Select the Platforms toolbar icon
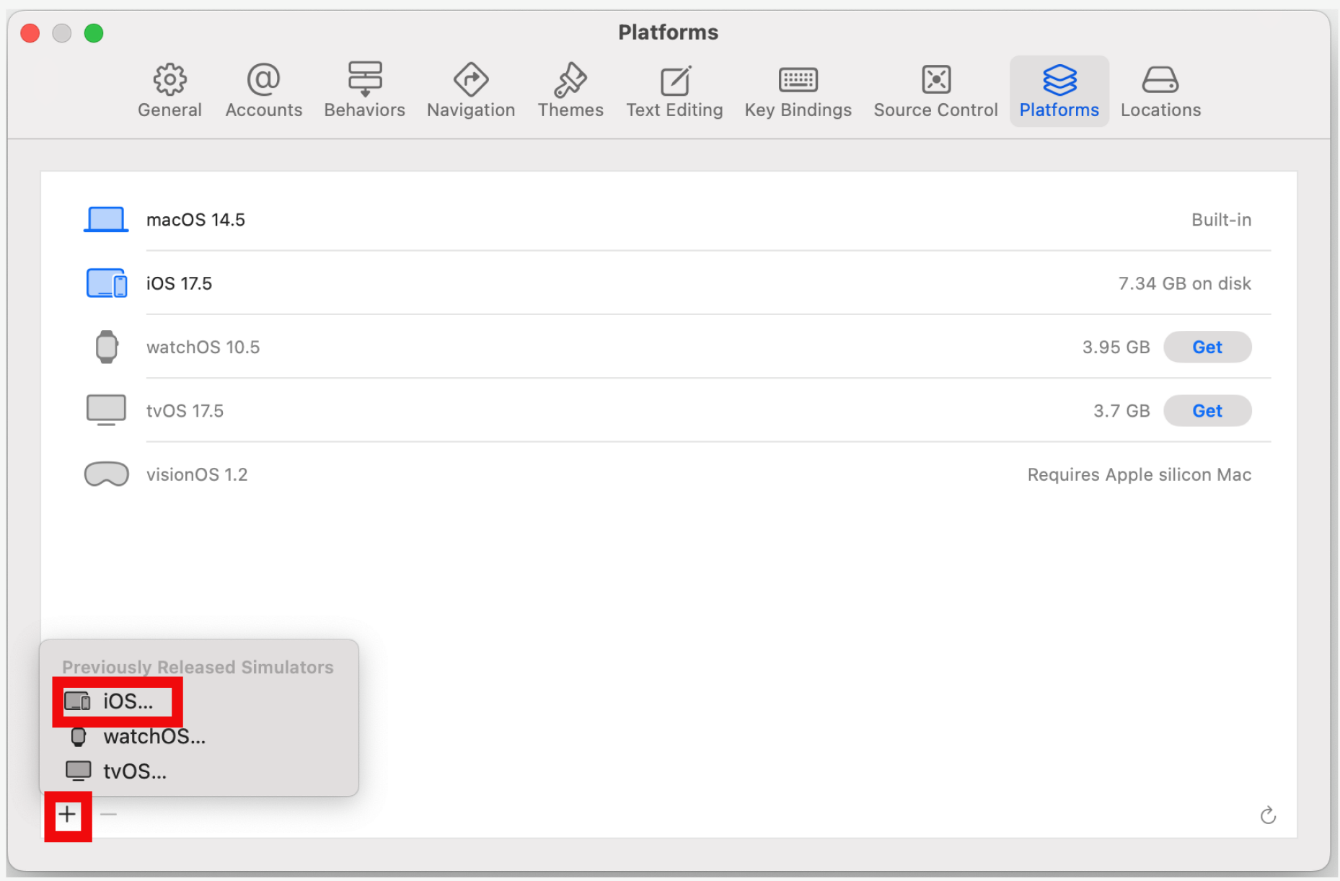 click(1059, 91)
